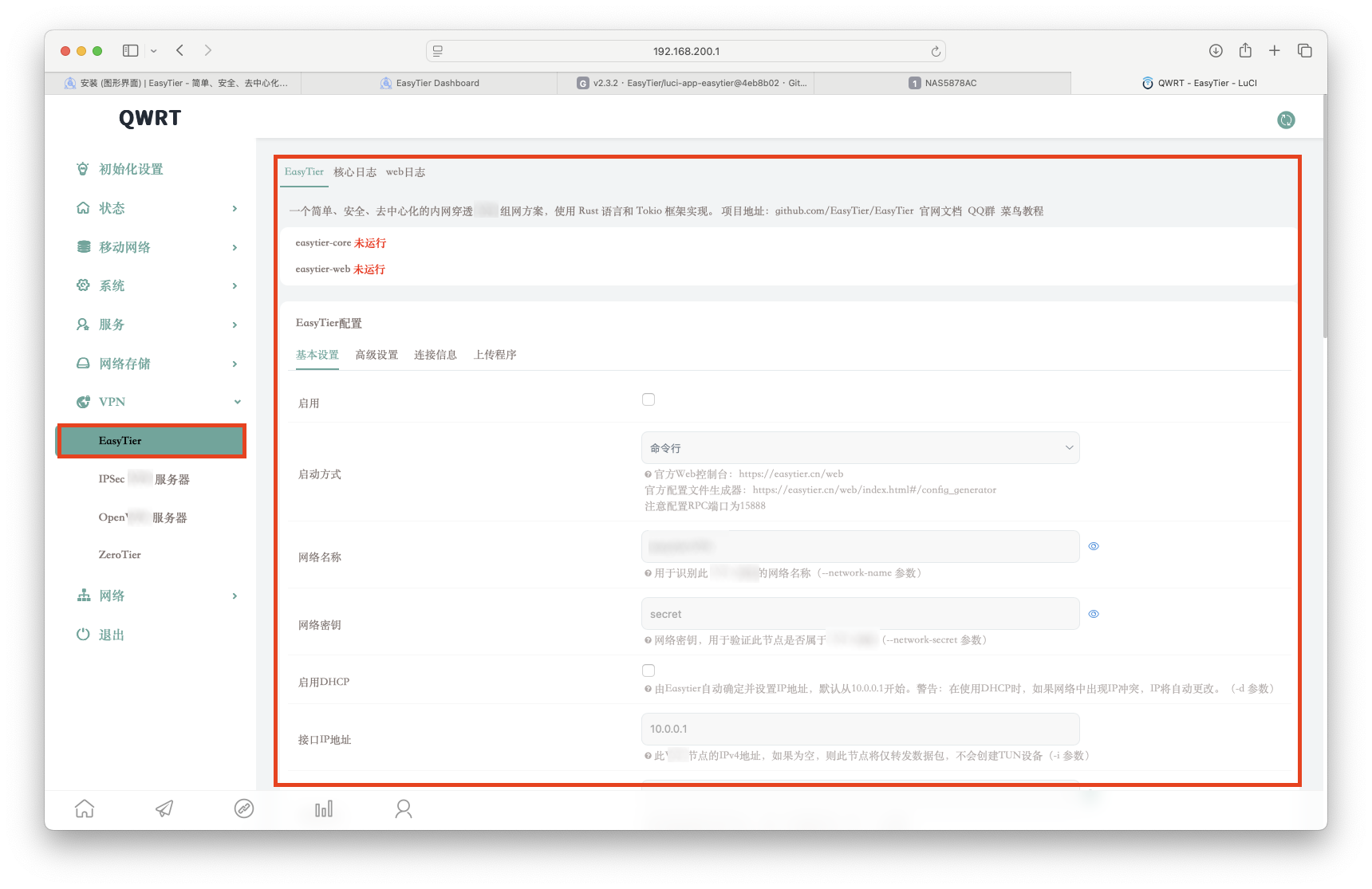Click the home icon in bottom bar
The height and width of the screenshot is (889, 1372).
point(85,809)
